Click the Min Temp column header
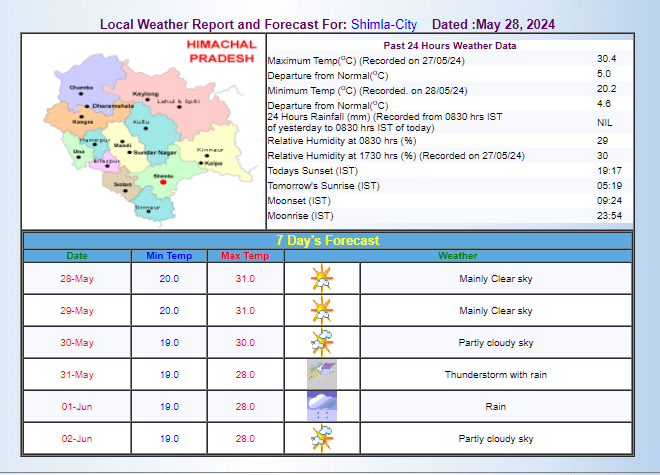The height and width of the screenshot is (475, 660). 169,256
